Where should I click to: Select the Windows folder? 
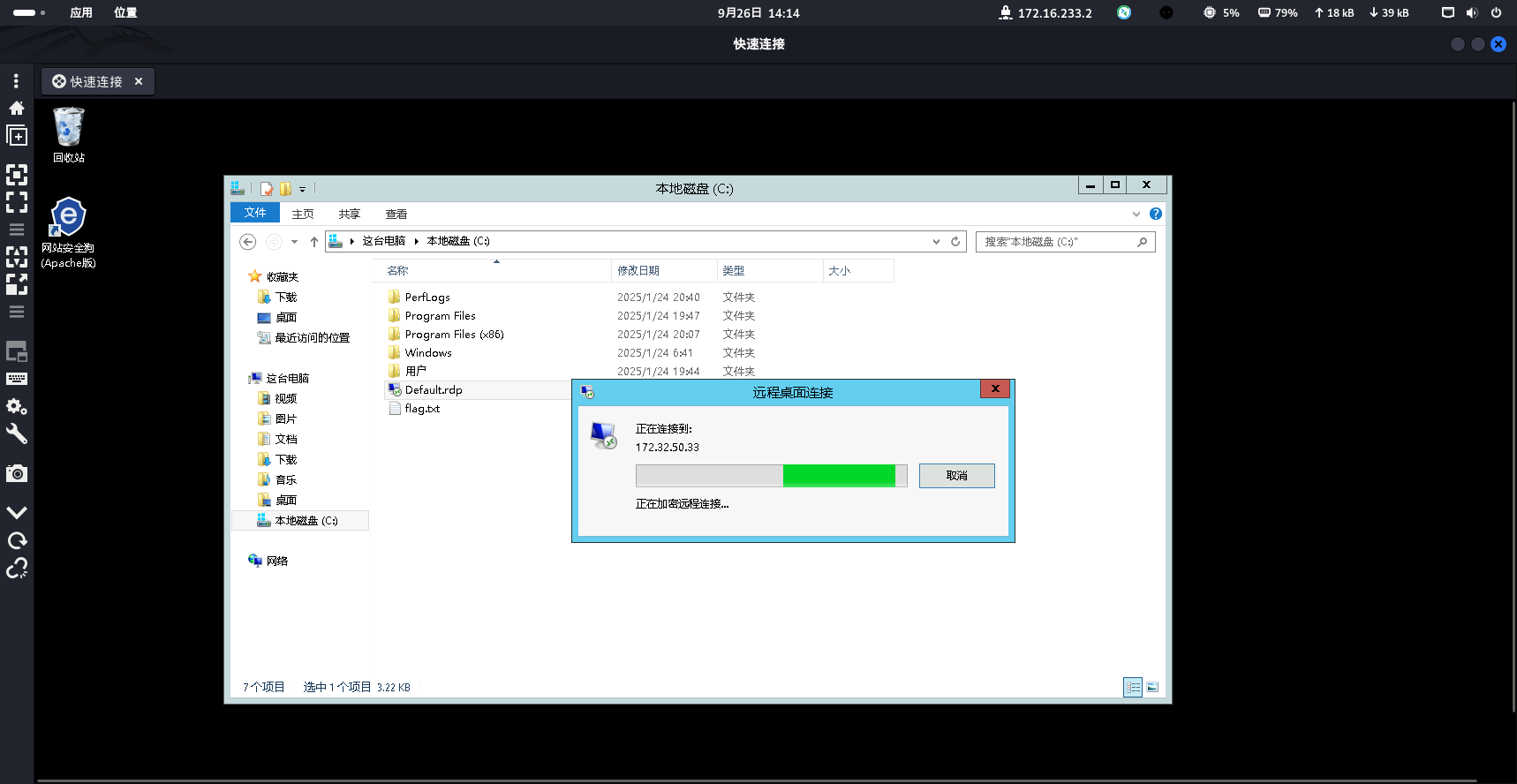[x=428, y=352]
